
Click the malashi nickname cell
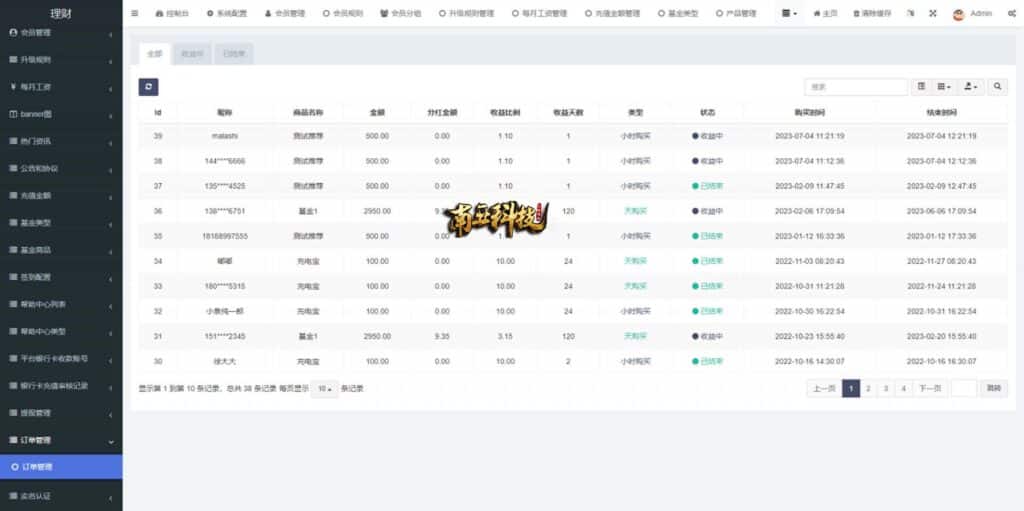[x=225, y=136]
